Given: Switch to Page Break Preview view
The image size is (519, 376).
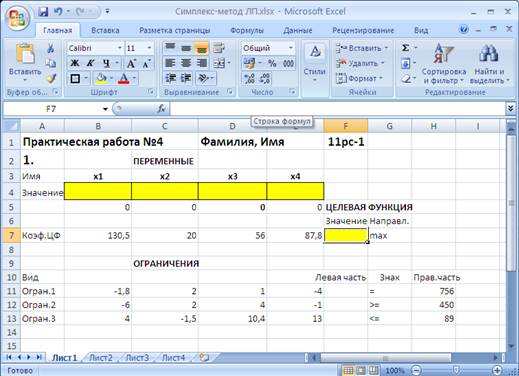Looking at the screenshot, I should point(374,371).
